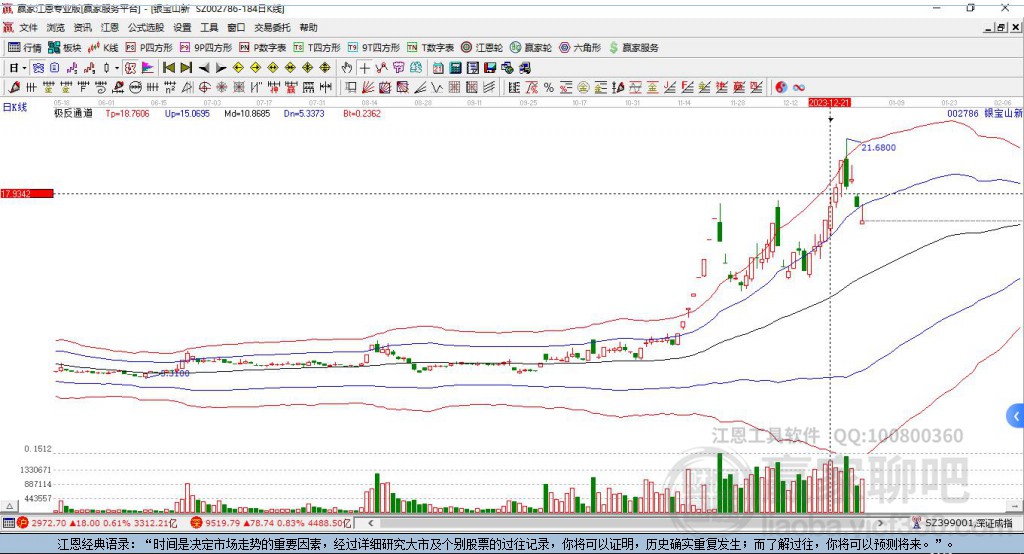Click the blue floating arrow button
This screenshot has width=1024, height=554.
tap(1015, 415)
